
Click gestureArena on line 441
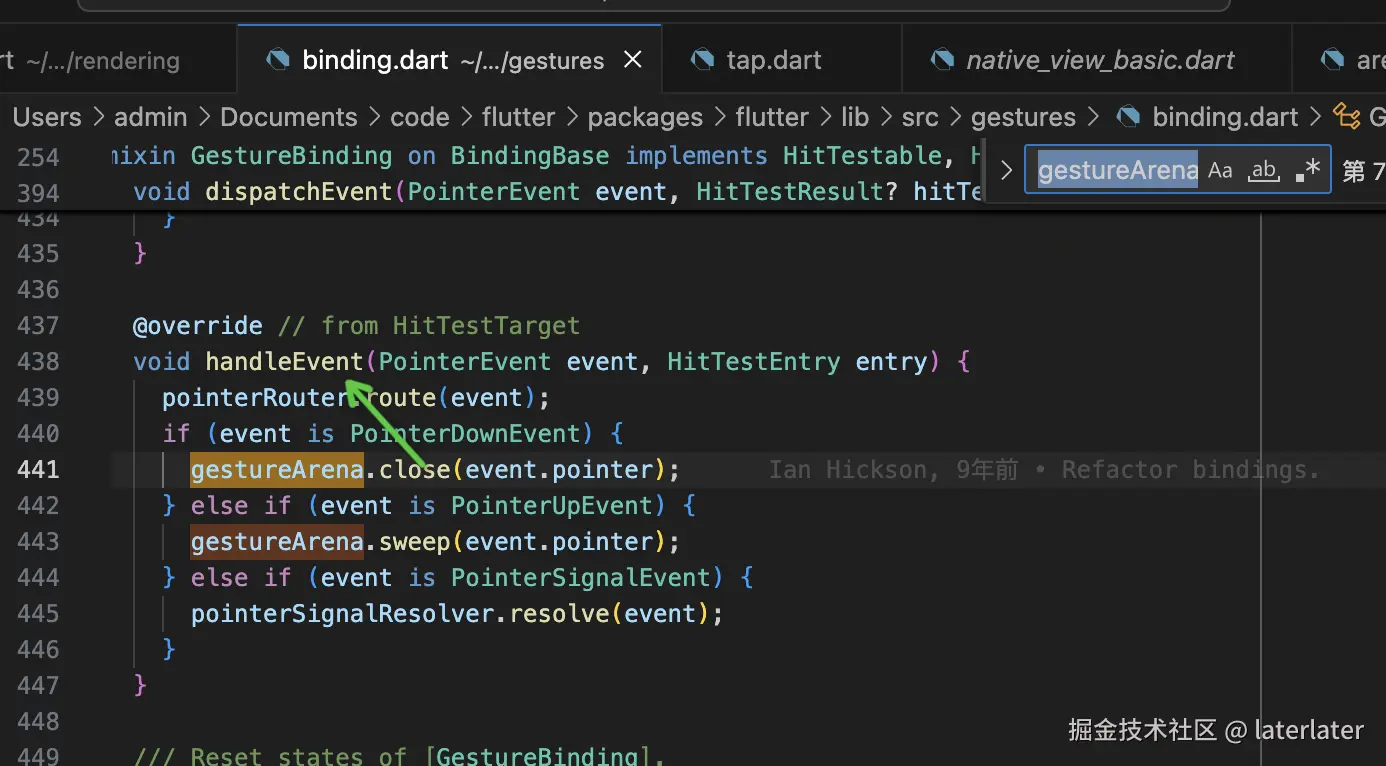[x=277, y=469]
